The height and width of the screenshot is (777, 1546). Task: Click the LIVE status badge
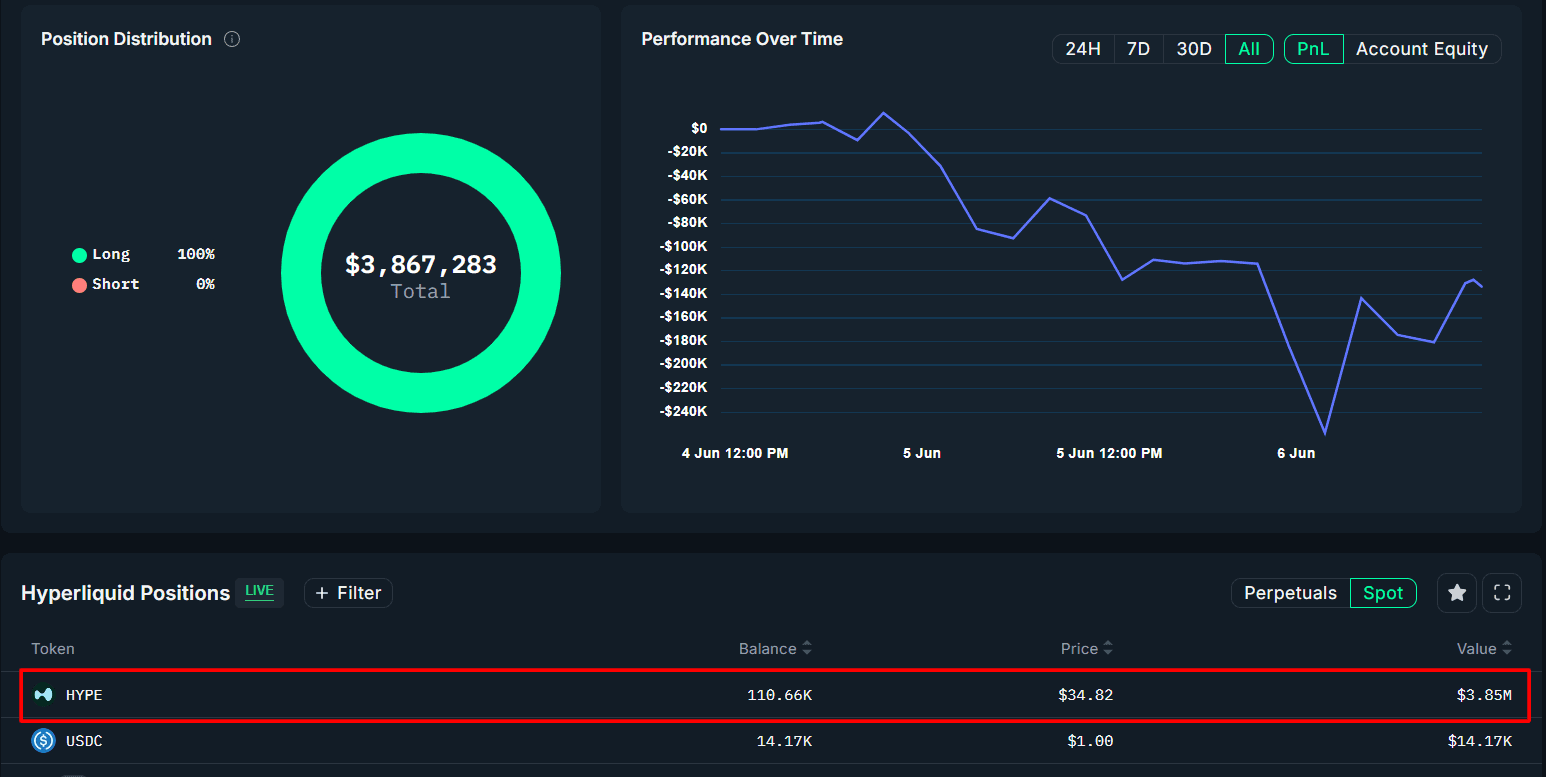(259, 591)
